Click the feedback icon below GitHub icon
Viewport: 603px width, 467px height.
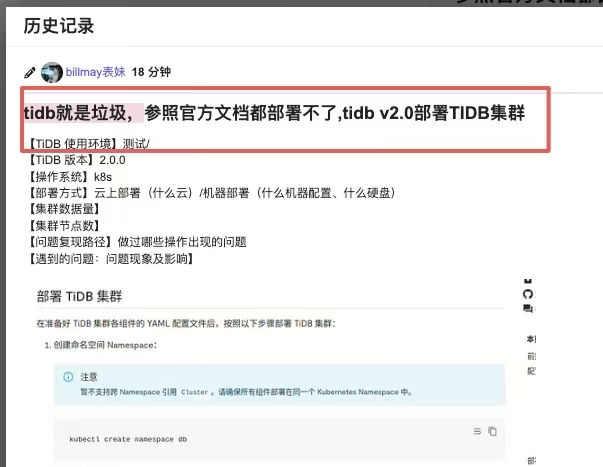(x=528, y=311)
